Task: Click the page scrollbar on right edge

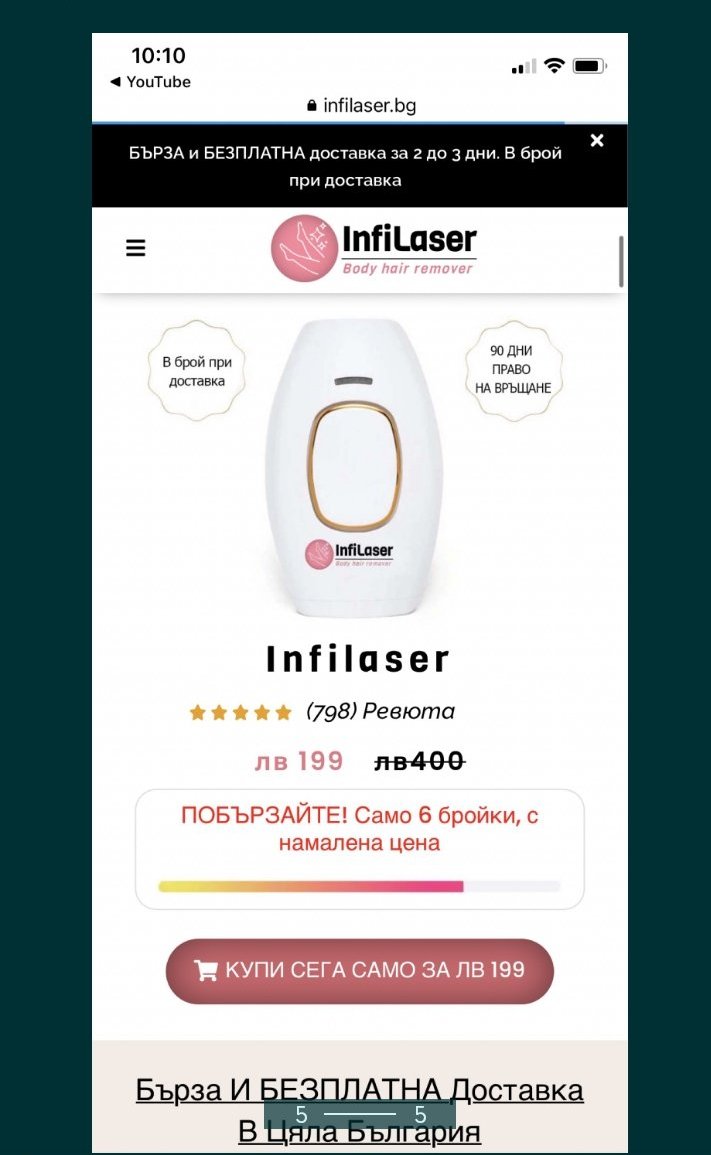Action: [620, 261]
